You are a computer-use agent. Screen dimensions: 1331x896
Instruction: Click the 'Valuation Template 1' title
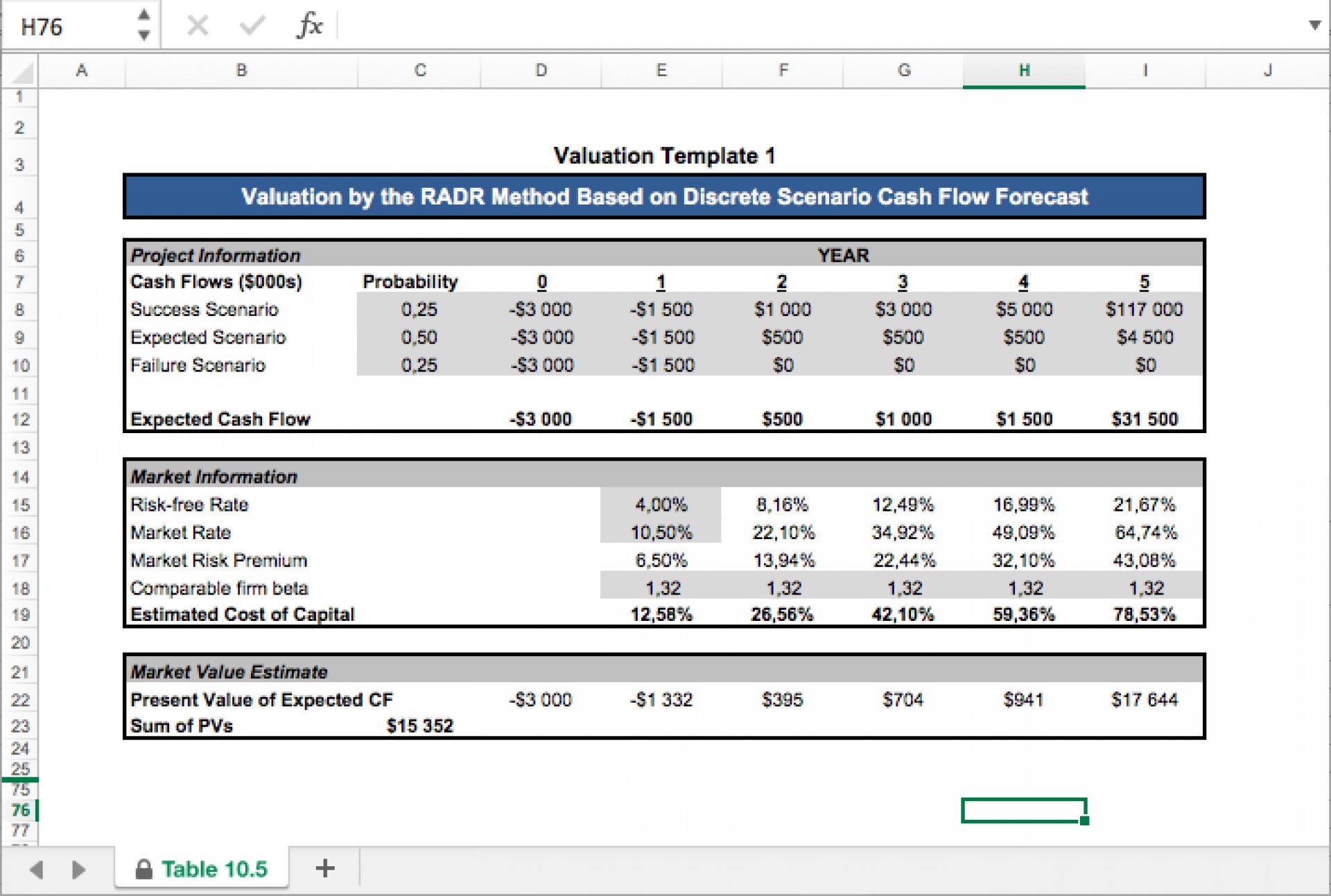tap(664, 156)
